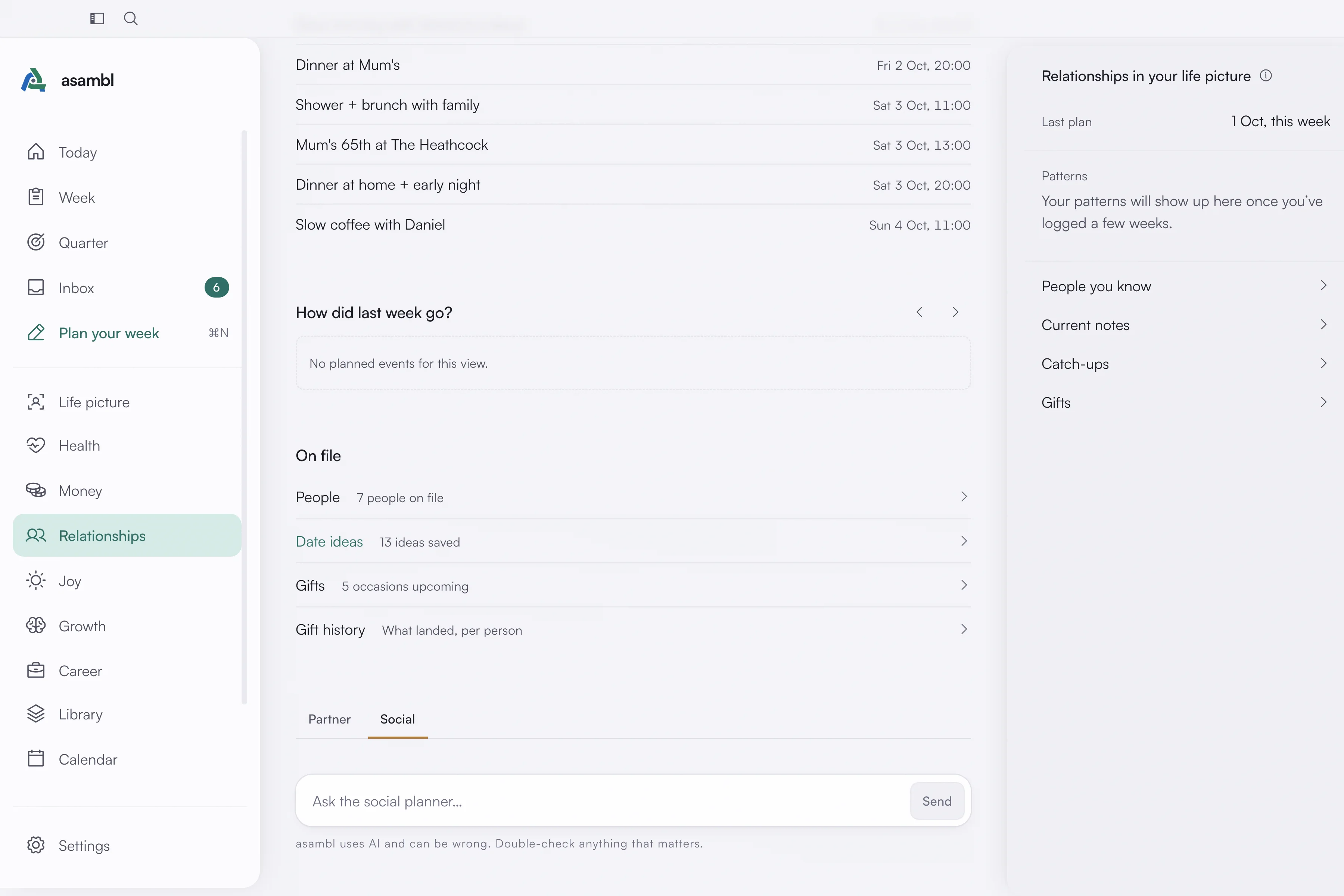This screenshot has height=896, width=1344.
Task: Expand the Date ideas row
Action: [x=633, y=542]
